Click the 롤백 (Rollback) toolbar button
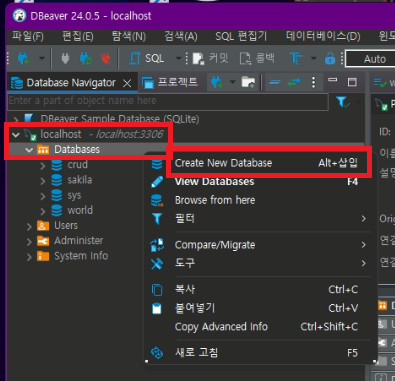Screen dimensions: 395x381 [x=257, y=58]
